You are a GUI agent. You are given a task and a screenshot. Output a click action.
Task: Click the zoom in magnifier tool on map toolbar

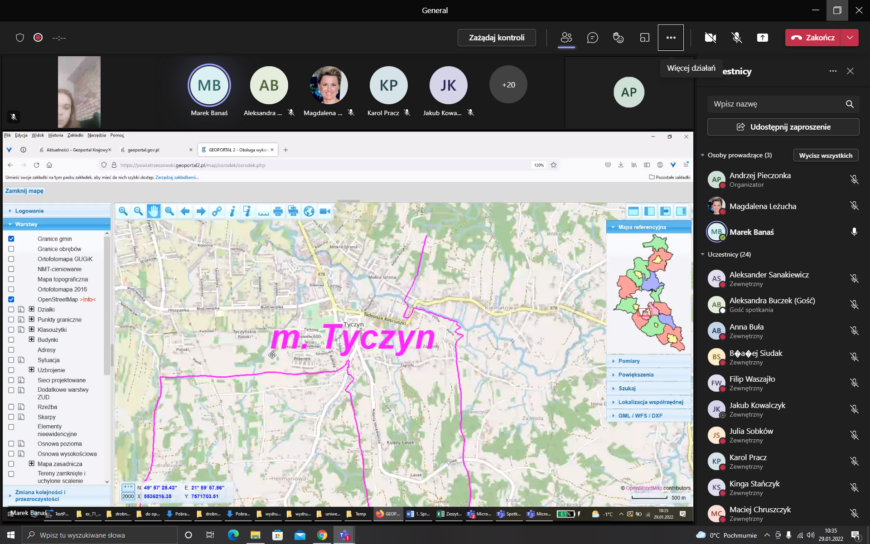[123, 211]
